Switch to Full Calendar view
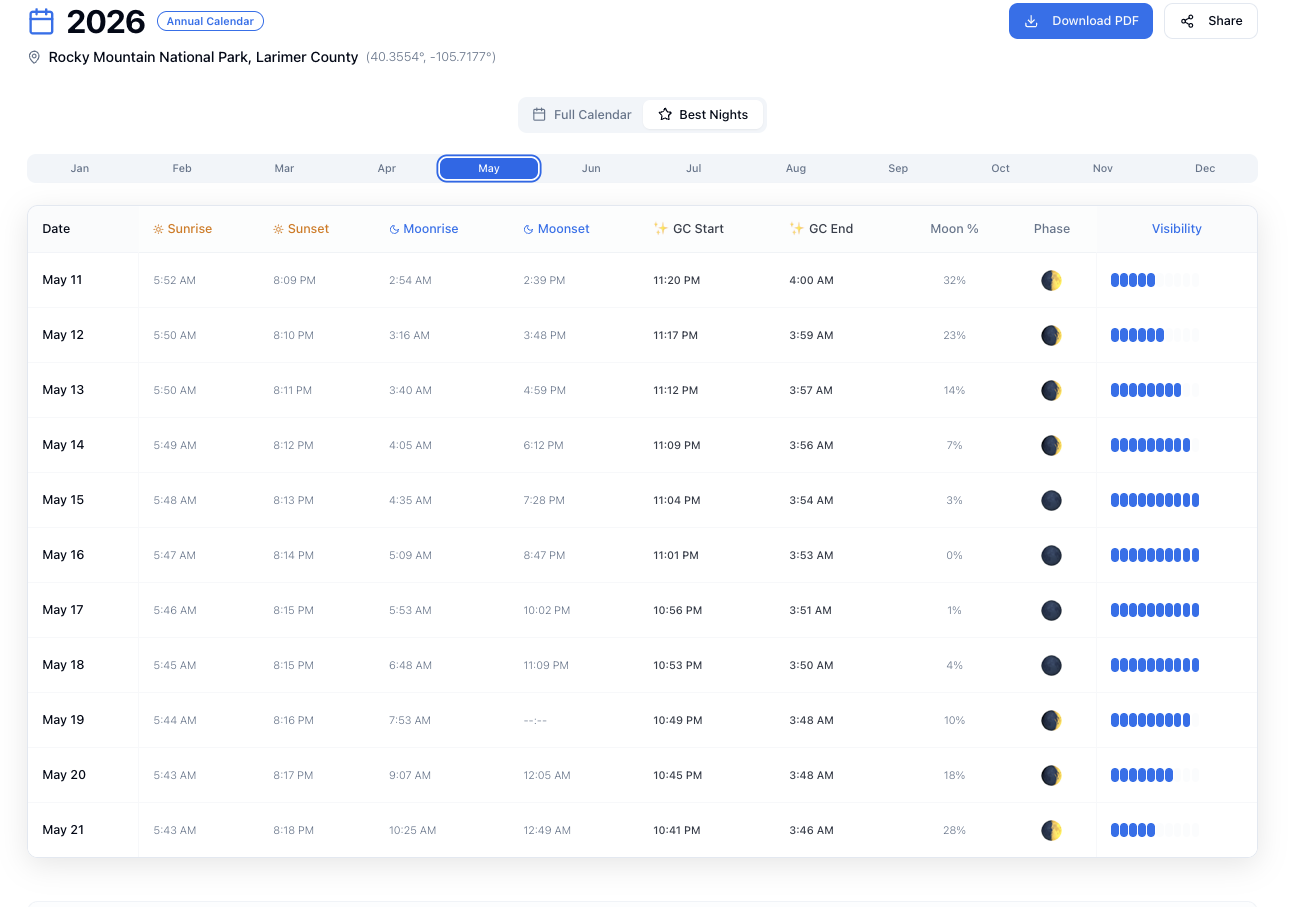1296x907 pixels. (582, 115)
